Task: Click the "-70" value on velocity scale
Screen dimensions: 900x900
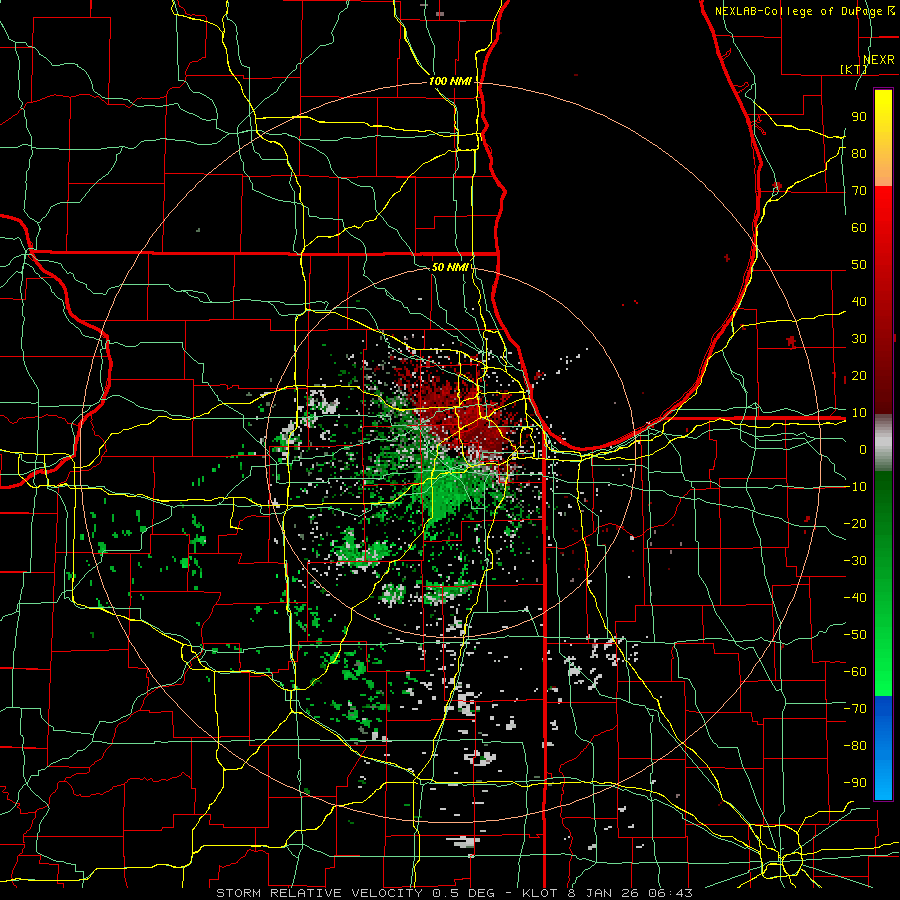Action: point(855,709)
